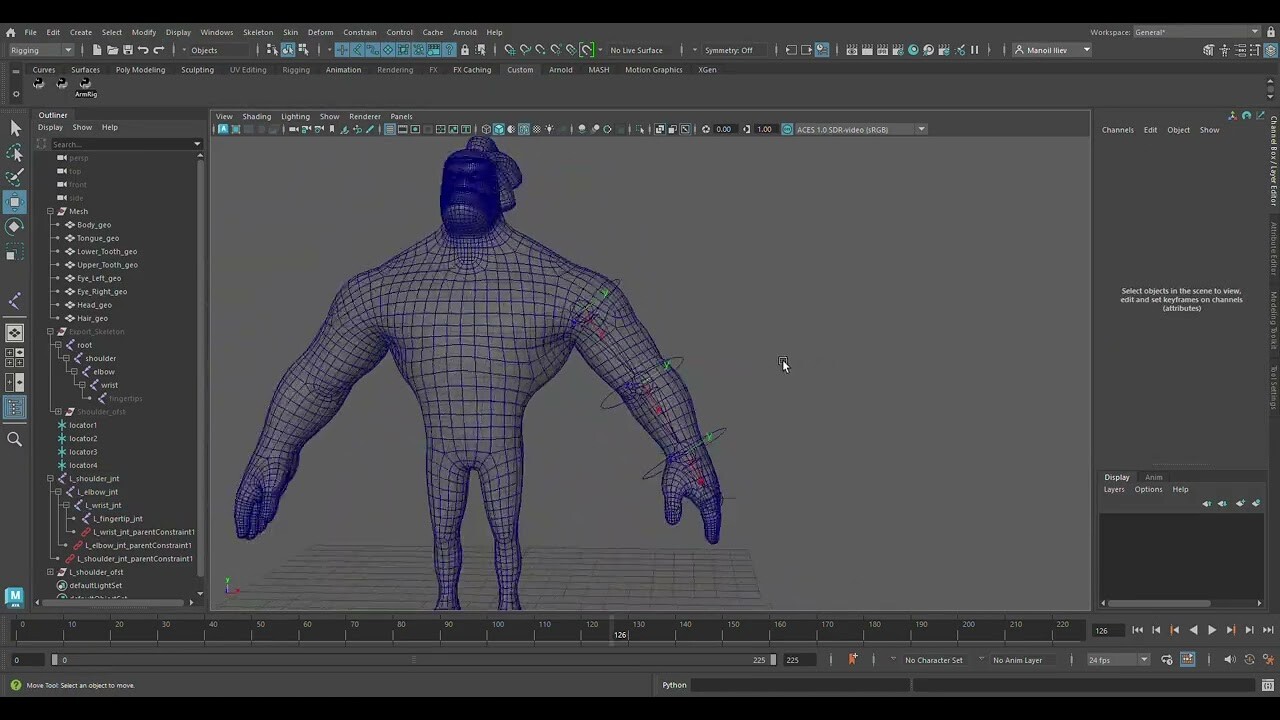This screenshot has height=720, width=1280.
Task: Enable X-Ray display in the viewport toolbar
Action: click(x=511, y=129)
